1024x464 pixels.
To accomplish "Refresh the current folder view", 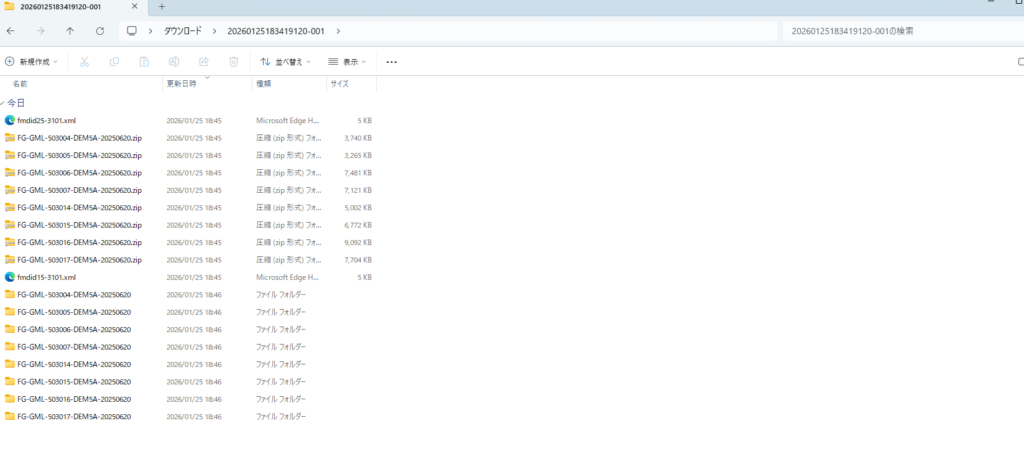I will [x=99, y=31].
